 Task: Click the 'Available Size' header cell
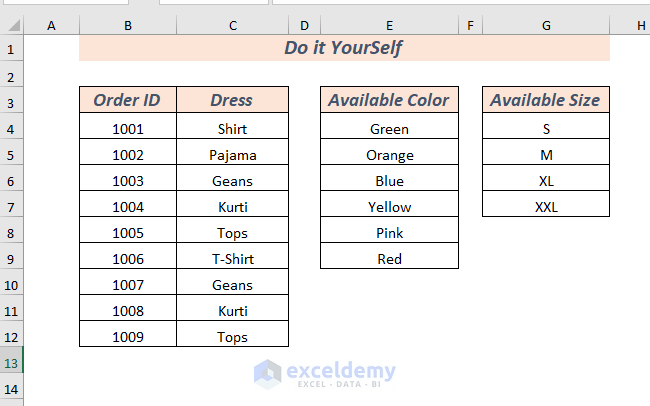point(546,100)
